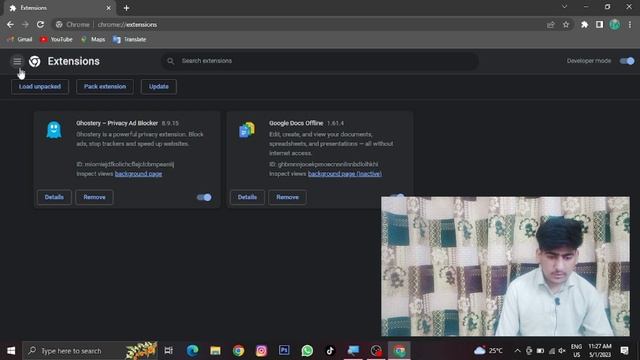Screen dimensions: 640x360
Task: Open the tab search chevron
Action: coord(564,7)
